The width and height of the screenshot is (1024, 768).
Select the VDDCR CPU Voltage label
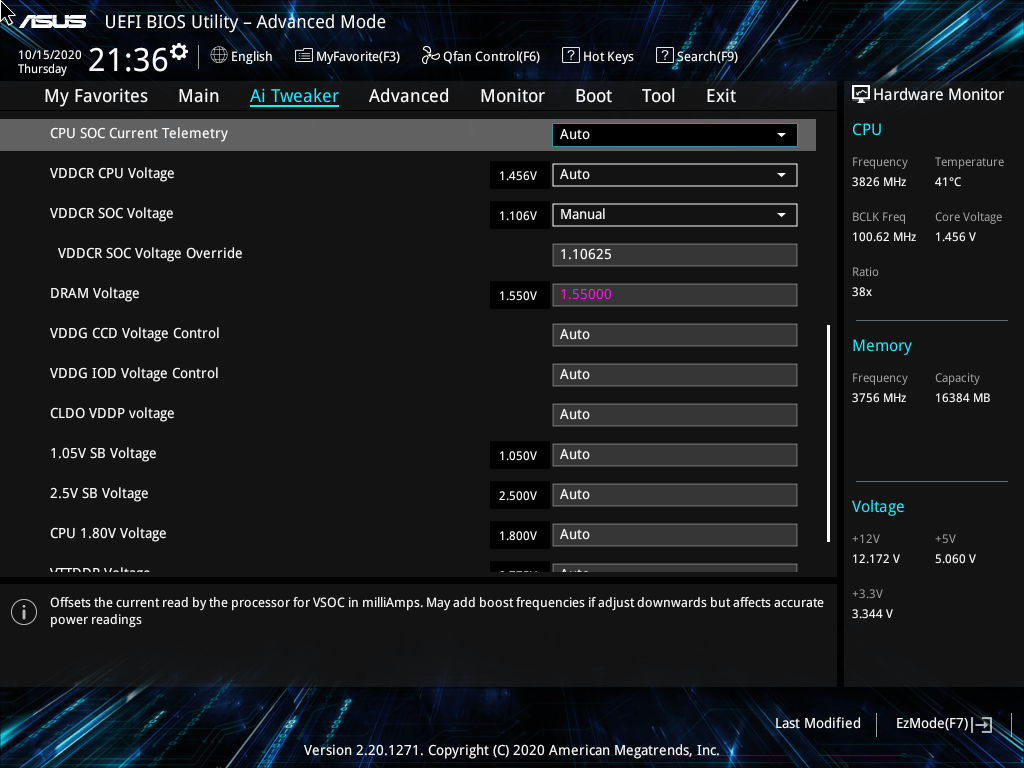112,174
